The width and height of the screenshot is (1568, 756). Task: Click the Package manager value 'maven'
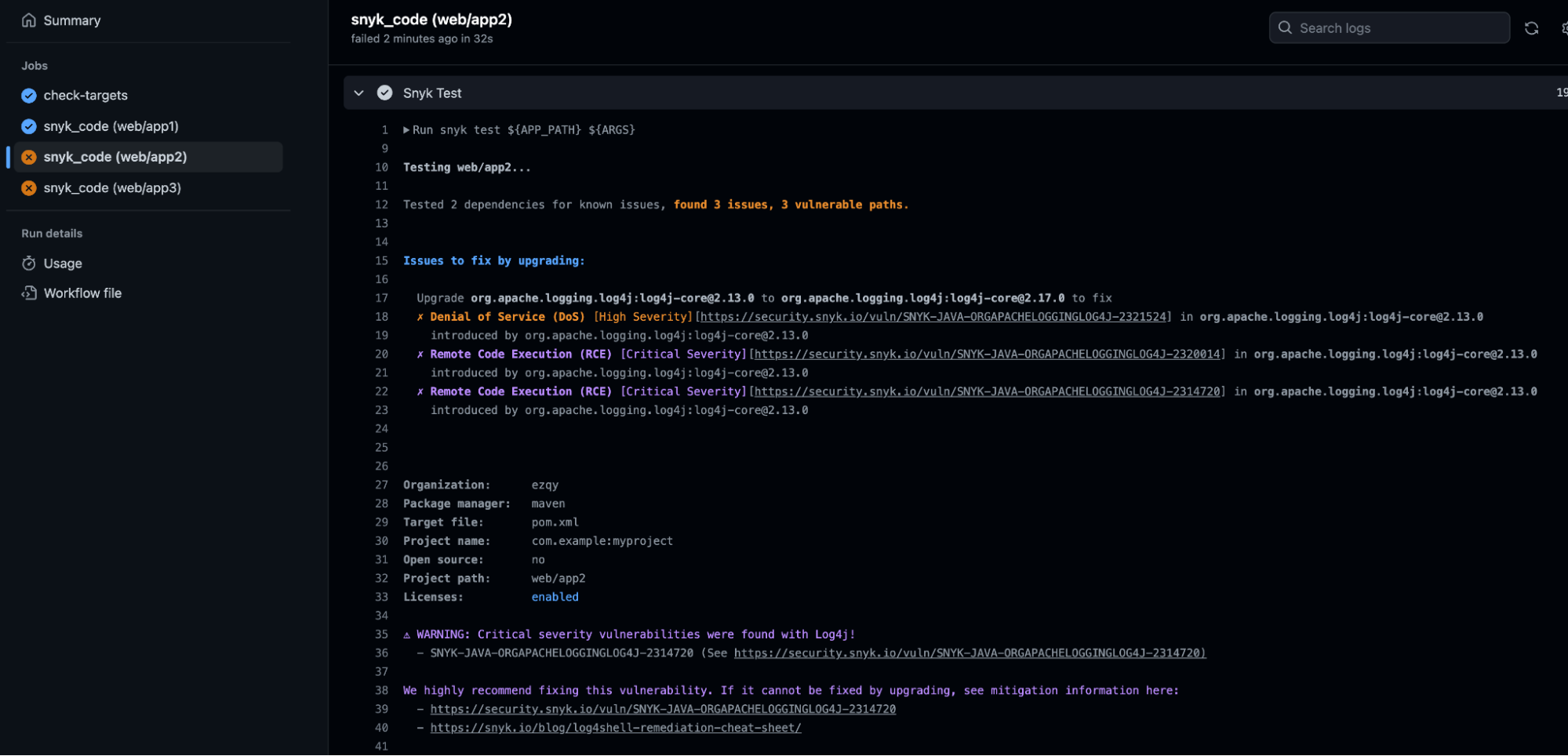[x=548, y=504]
